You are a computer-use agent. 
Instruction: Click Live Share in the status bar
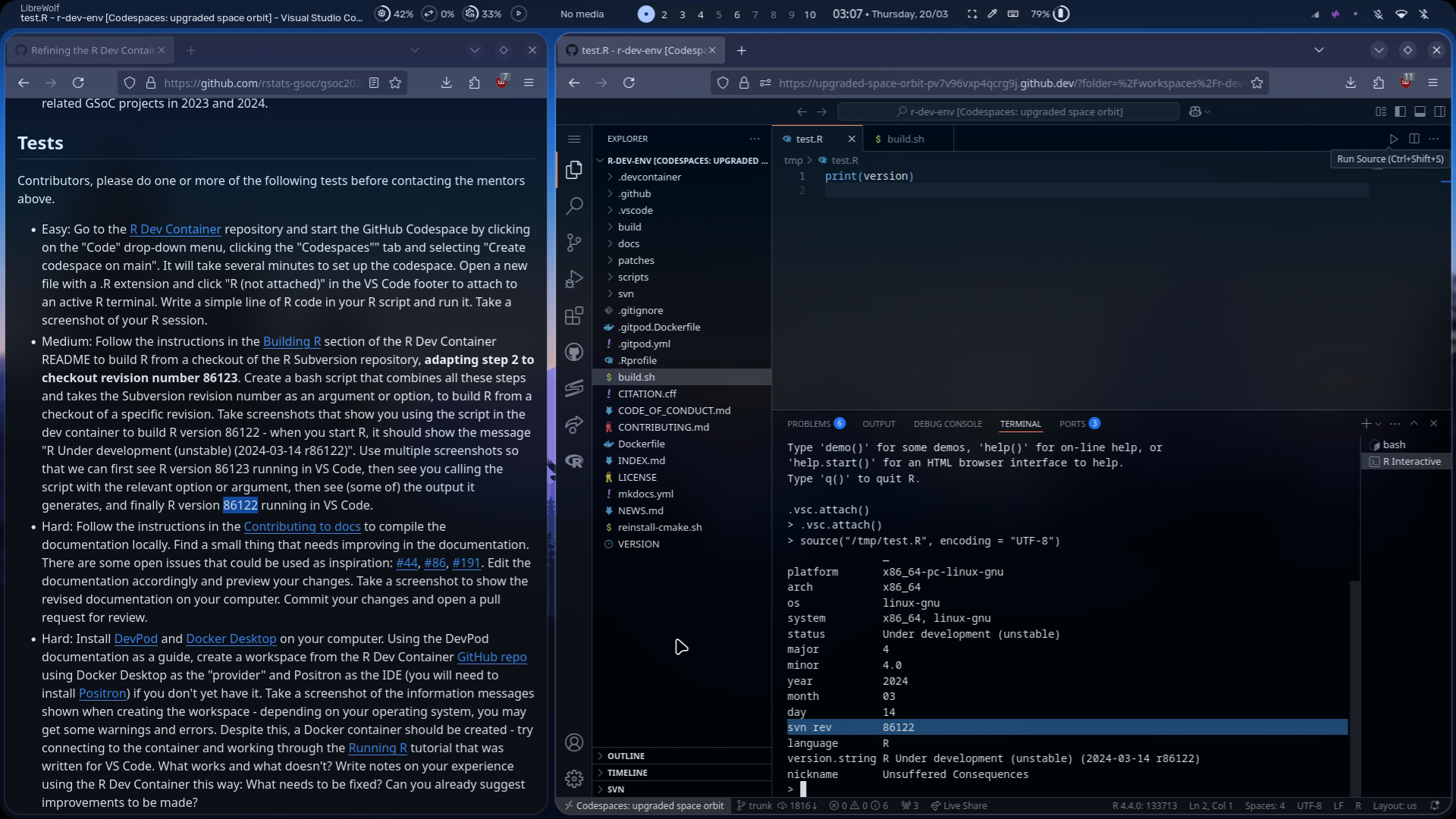[959, 805]
